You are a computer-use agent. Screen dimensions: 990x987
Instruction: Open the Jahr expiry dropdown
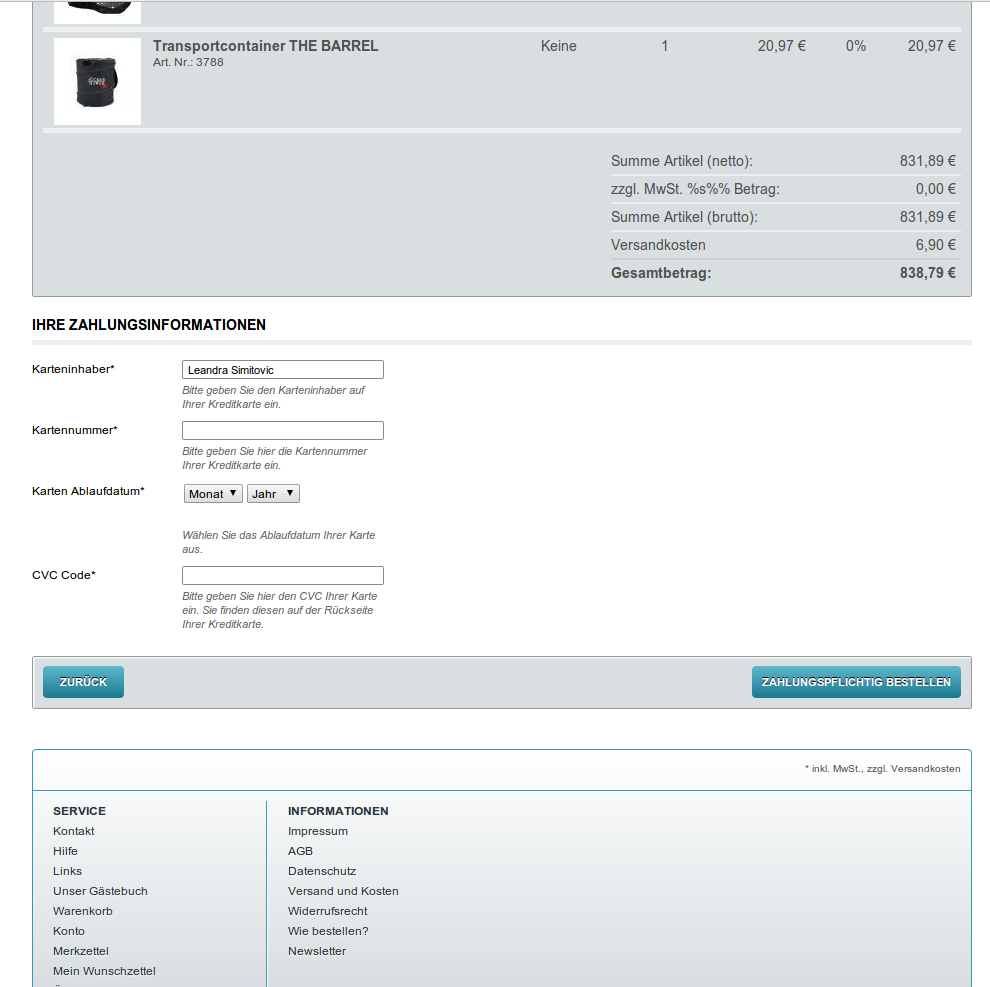click(273, 494)
